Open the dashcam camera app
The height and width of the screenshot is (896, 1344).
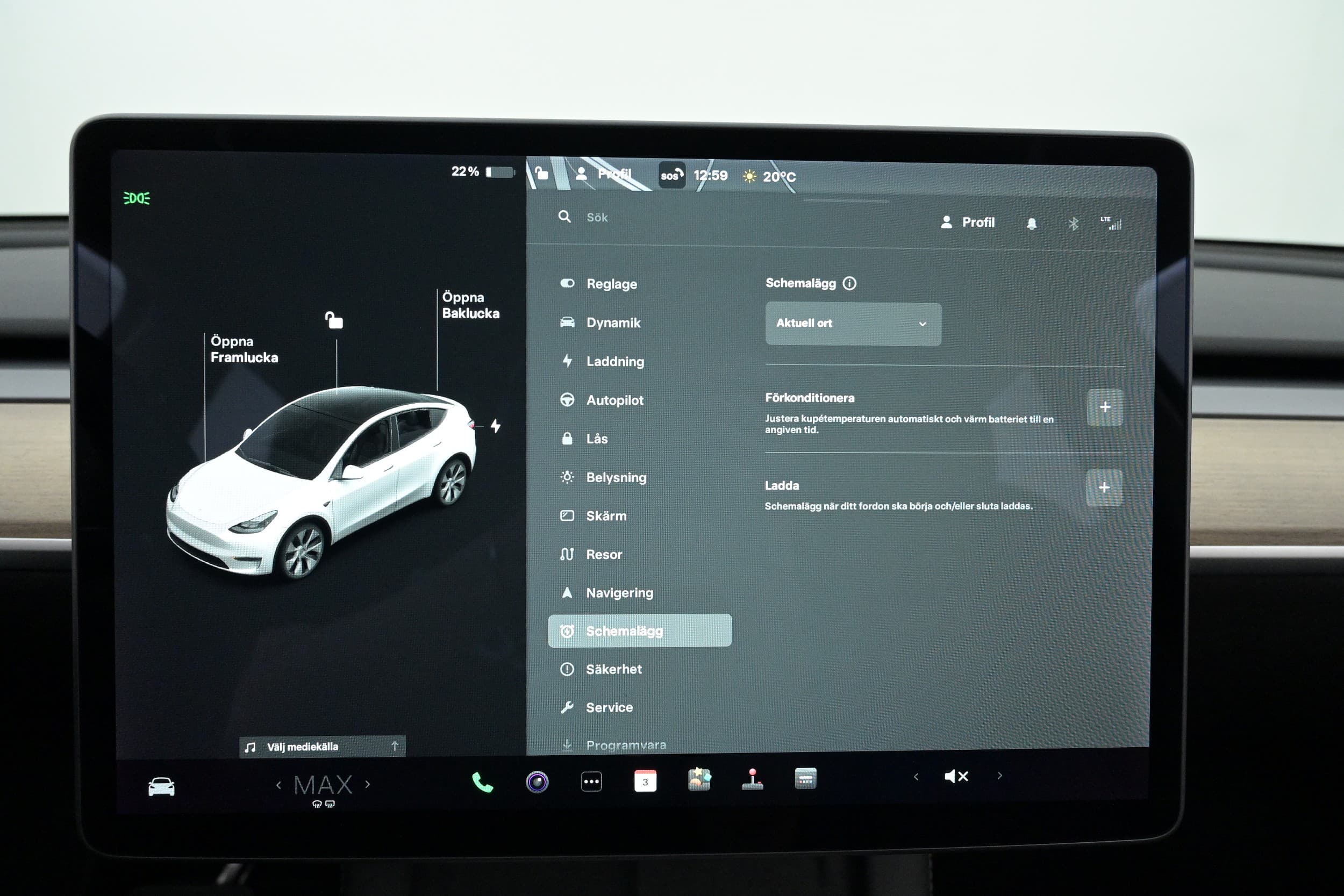click(537, 782)
